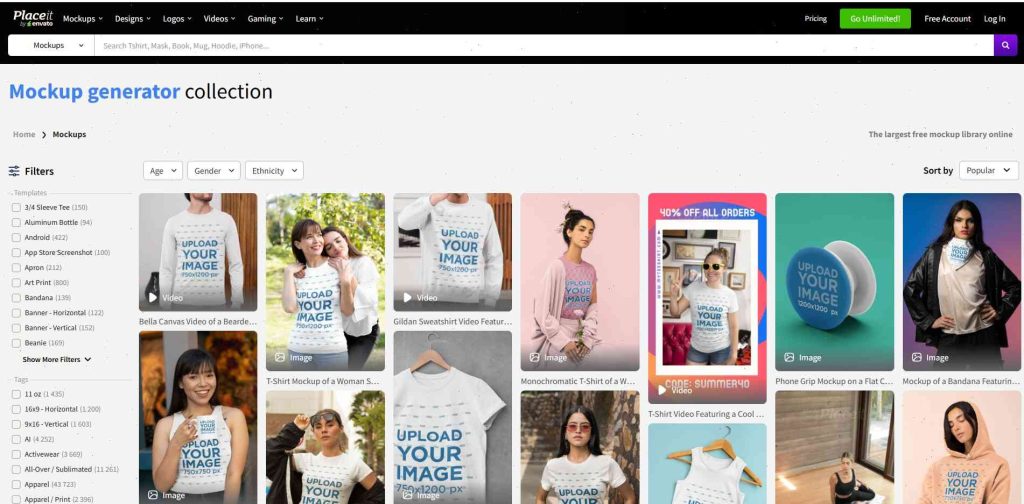Open T-Shirt Mockup of a Woman S... title
Image resolution: width=1024 pixels, height=504 pixels.
pos(323,381)
